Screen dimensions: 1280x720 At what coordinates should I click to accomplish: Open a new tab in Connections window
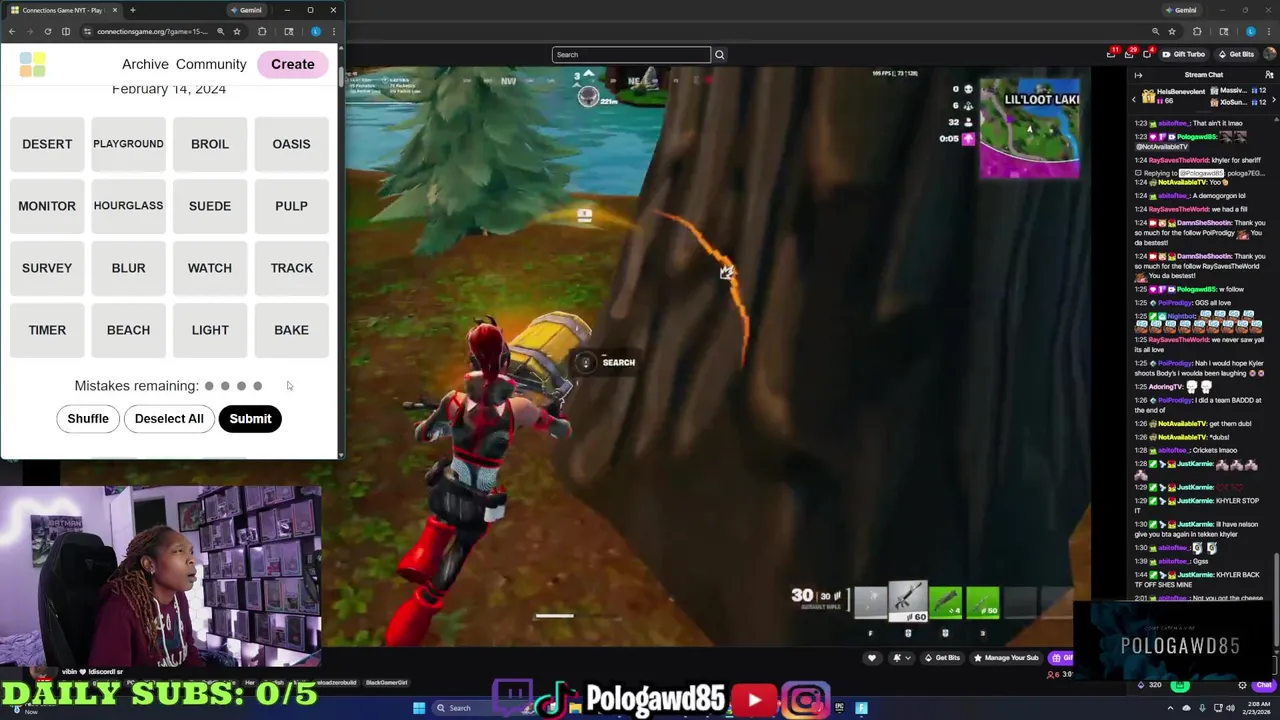(132, 10)
